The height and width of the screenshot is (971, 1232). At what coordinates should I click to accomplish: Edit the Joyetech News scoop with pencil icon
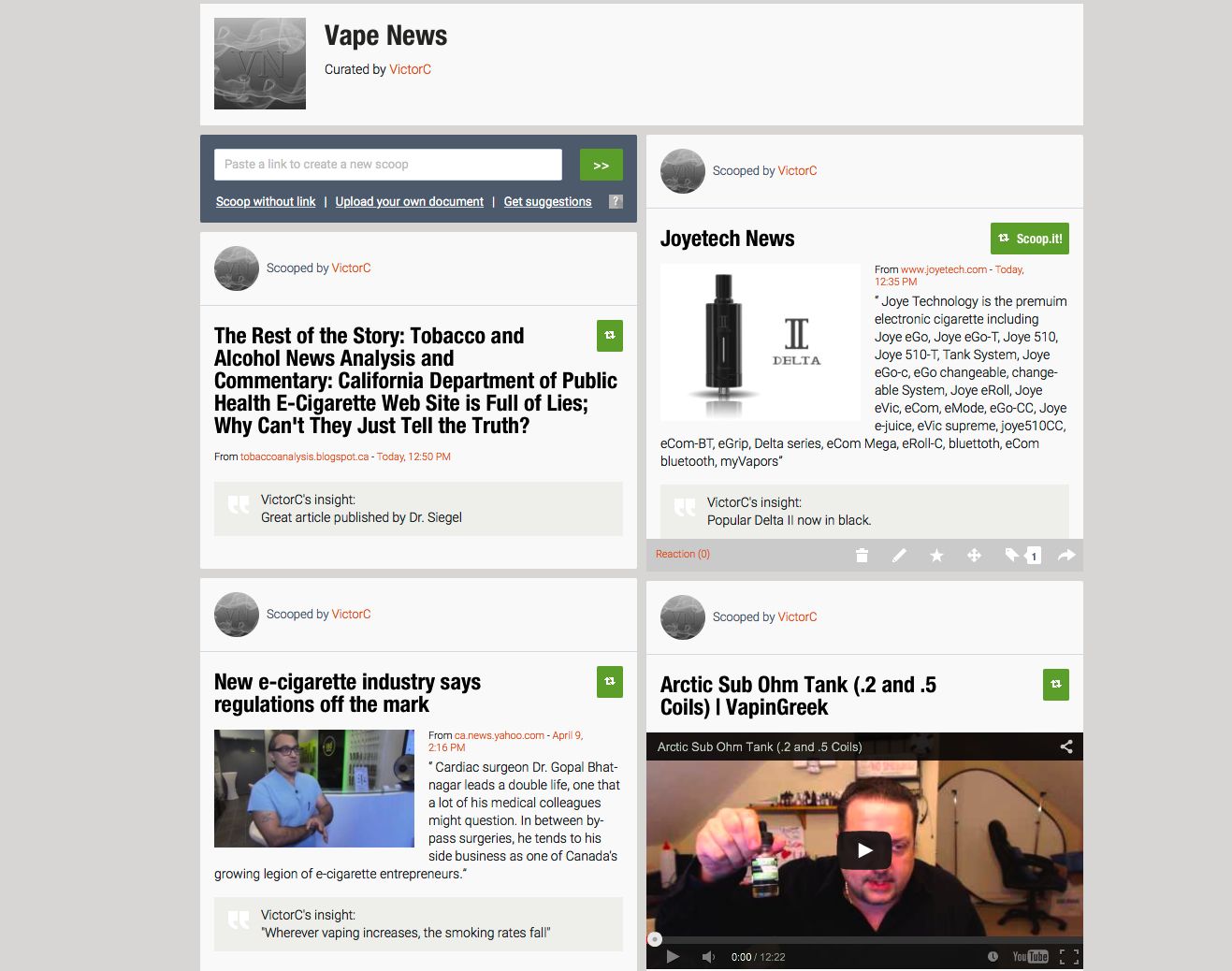(899, 556)
